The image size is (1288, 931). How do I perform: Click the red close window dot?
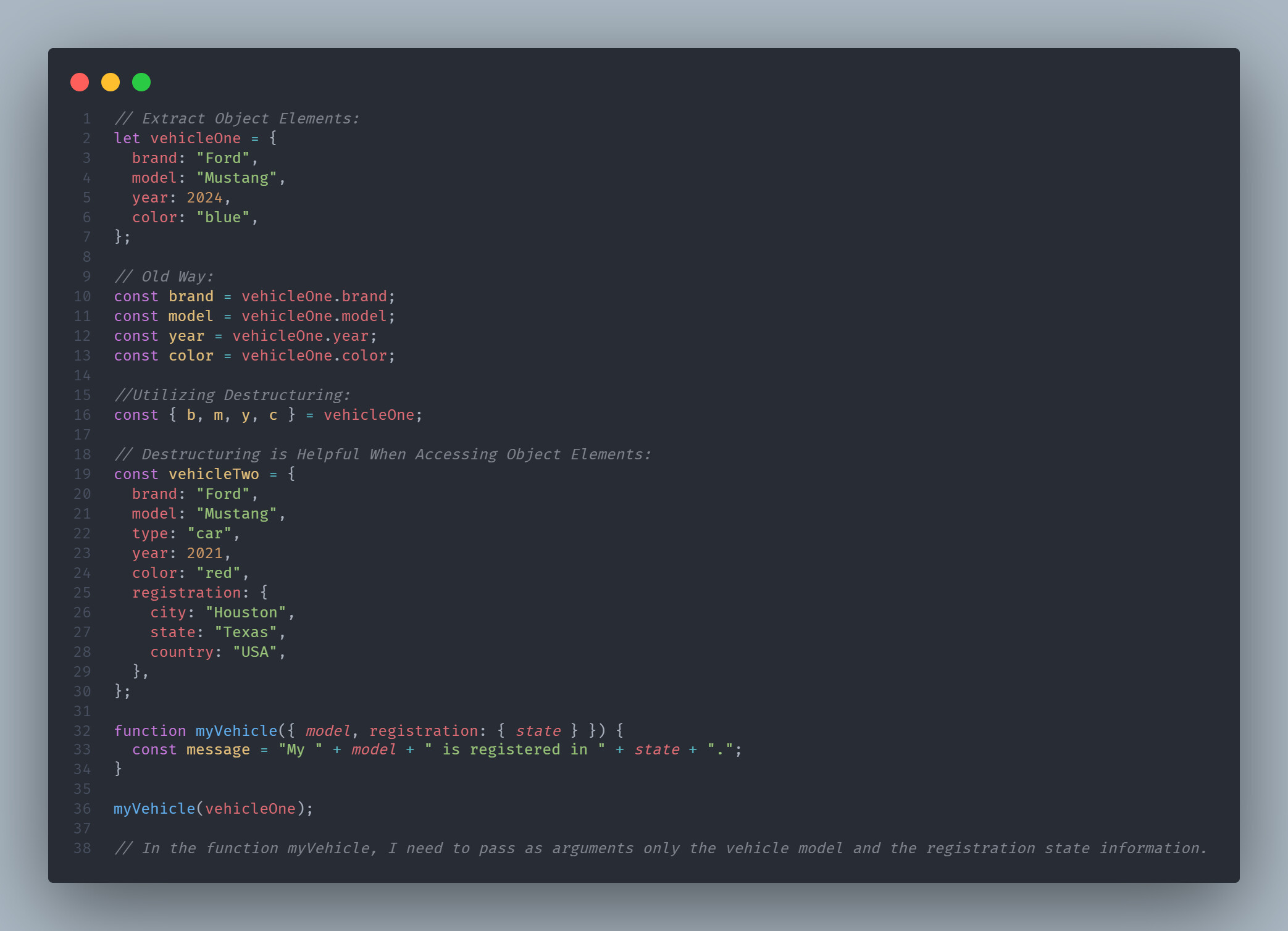[x=80, y=82]
